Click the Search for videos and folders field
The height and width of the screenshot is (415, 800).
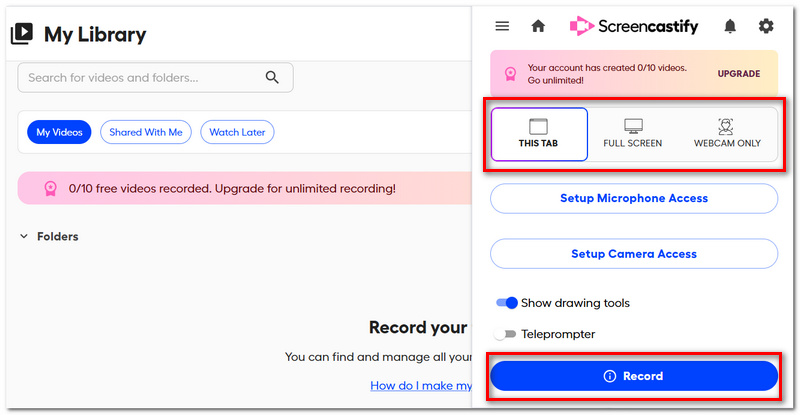tap(155, 78)
